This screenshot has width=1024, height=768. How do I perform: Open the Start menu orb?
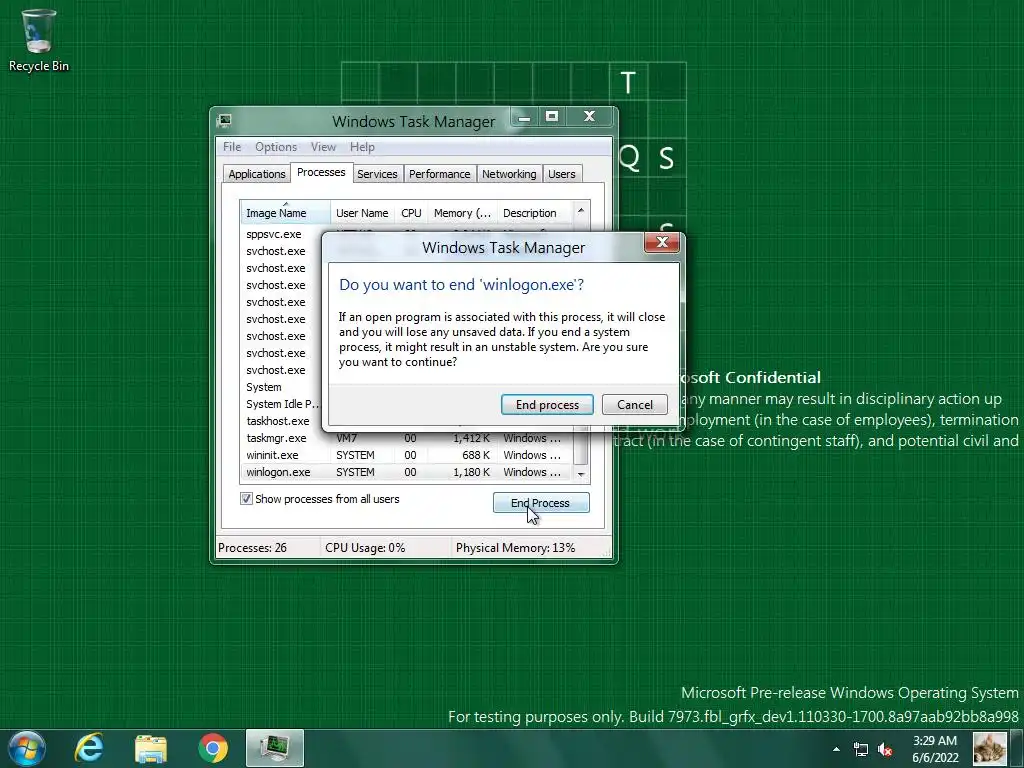tap(26, 748)
